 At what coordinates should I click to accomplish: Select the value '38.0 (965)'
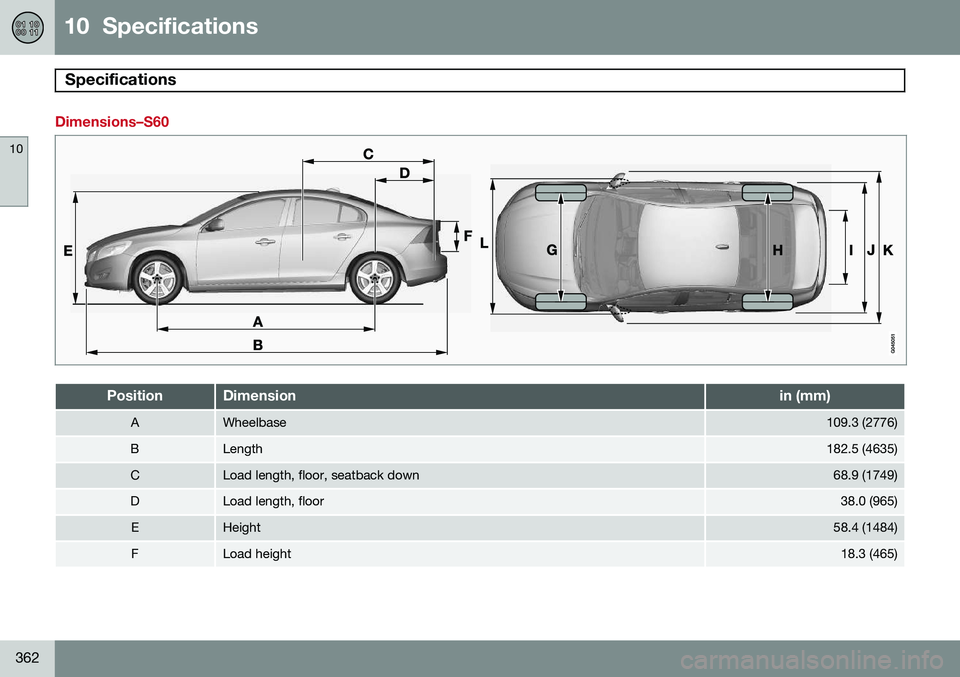(869, 501)
